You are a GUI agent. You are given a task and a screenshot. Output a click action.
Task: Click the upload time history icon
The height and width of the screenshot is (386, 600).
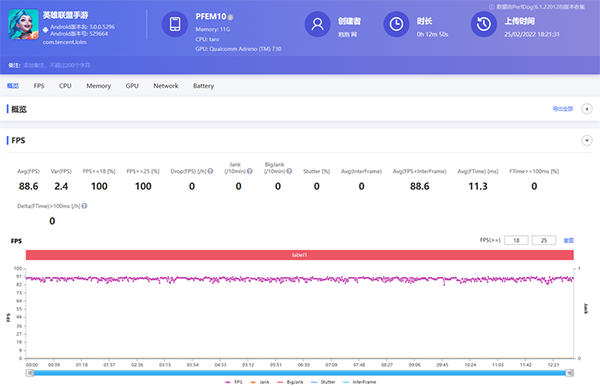(x=483, y=24)
